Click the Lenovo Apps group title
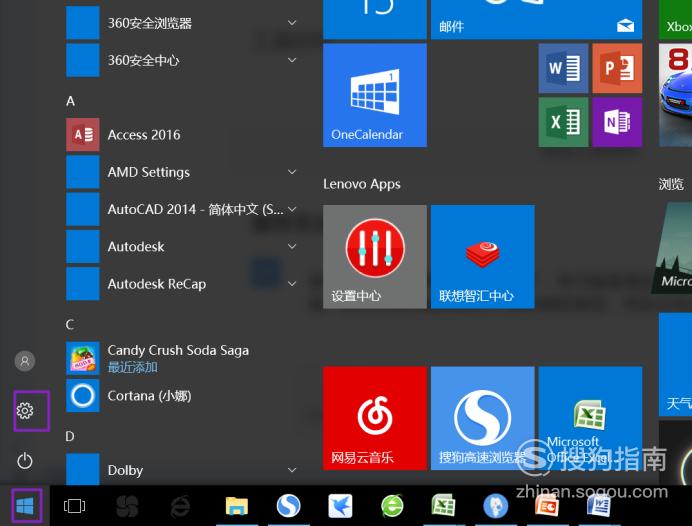Screen dimensions: 692x526 click(x=362, y=184)
